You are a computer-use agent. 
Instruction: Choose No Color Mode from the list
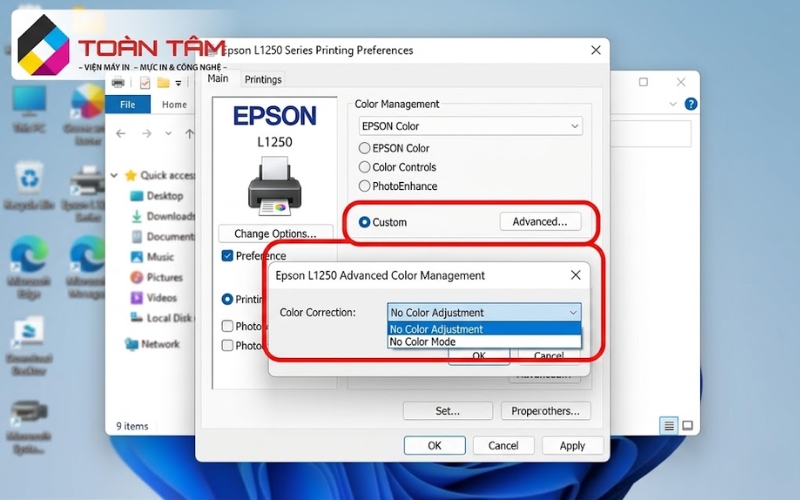484,342
